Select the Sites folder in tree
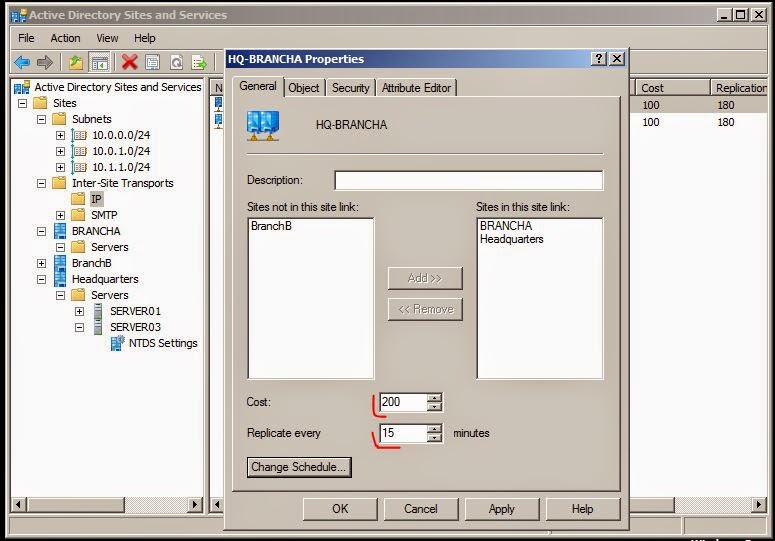 point(65,103)
